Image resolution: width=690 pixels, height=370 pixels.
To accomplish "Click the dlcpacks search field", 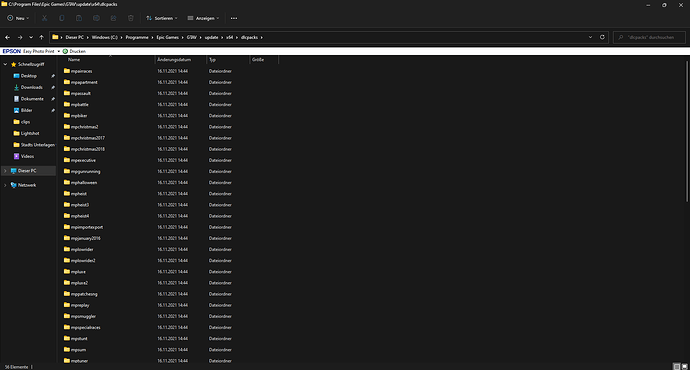I will pyautogui.click(x=649, y=37).
